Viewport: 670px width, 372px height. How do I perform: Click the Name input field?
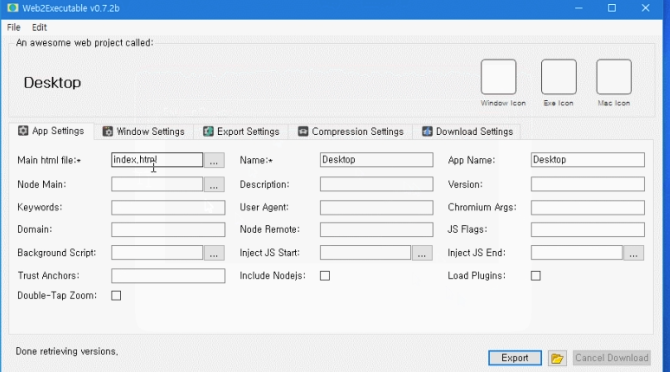(x=376, y=160)
